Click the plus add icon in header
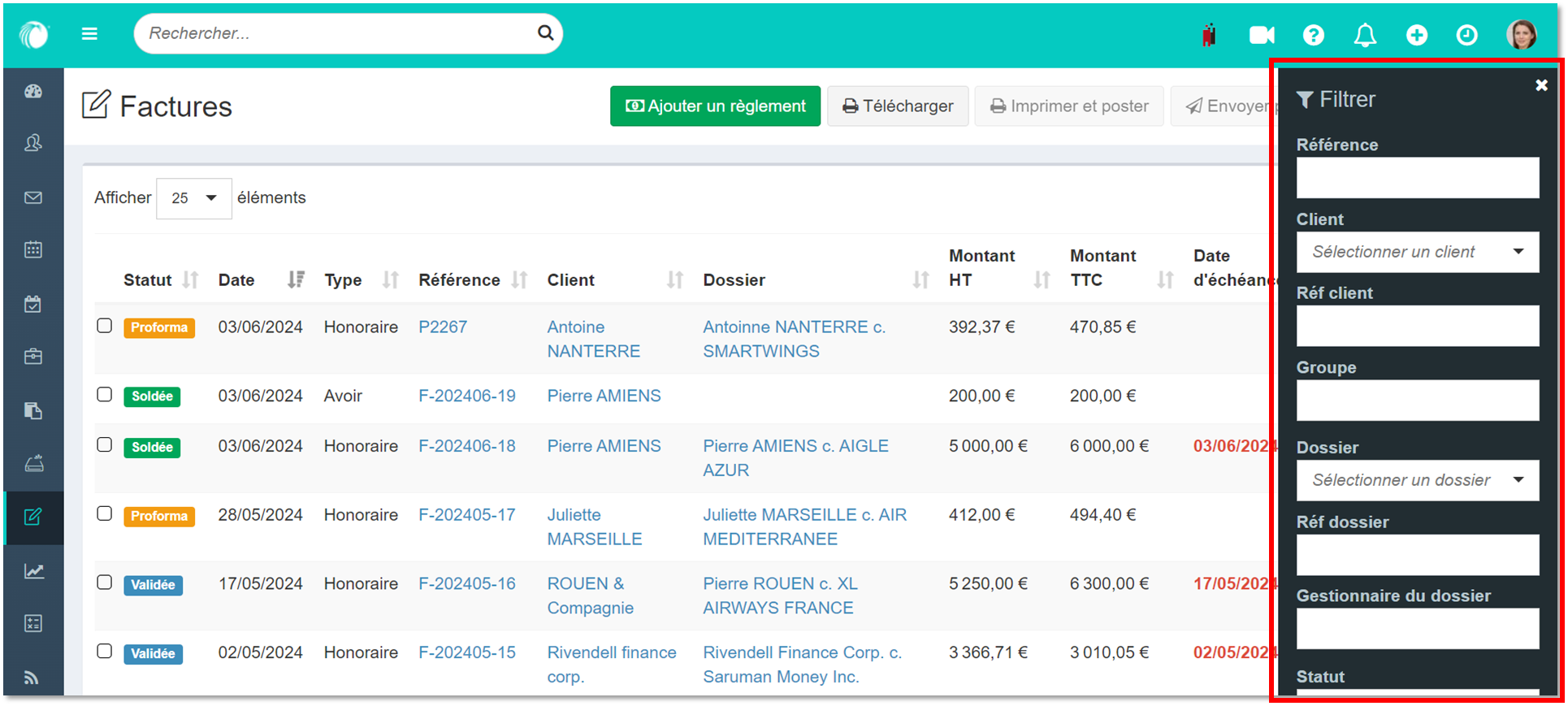Viewport: 1568px width, 706px height. [1416, 35]
